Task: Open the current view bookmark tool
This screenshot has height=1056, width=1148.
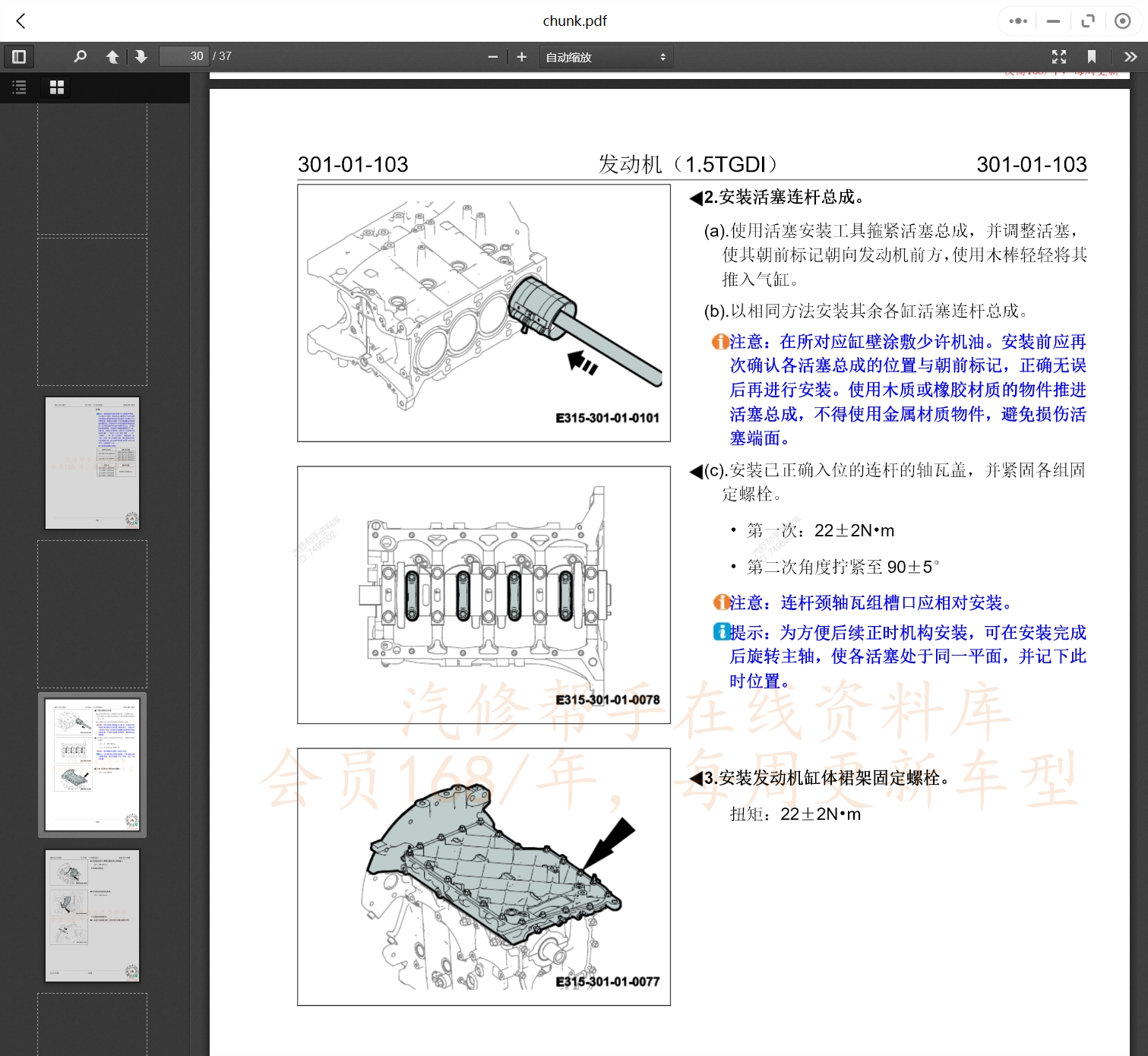Action: [1093, 56]
